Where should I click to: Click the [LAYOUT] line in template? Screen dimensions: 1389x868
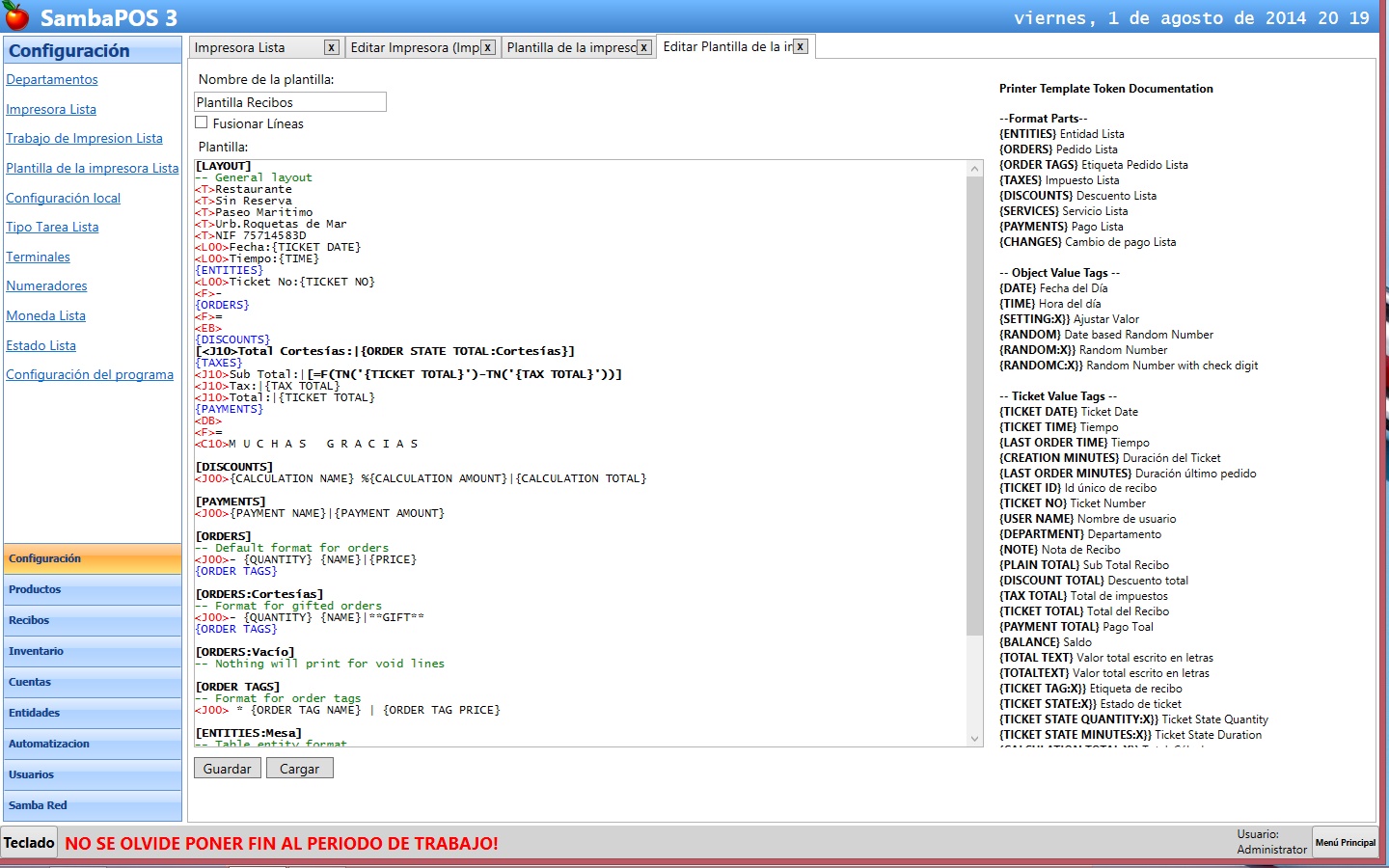223,166
